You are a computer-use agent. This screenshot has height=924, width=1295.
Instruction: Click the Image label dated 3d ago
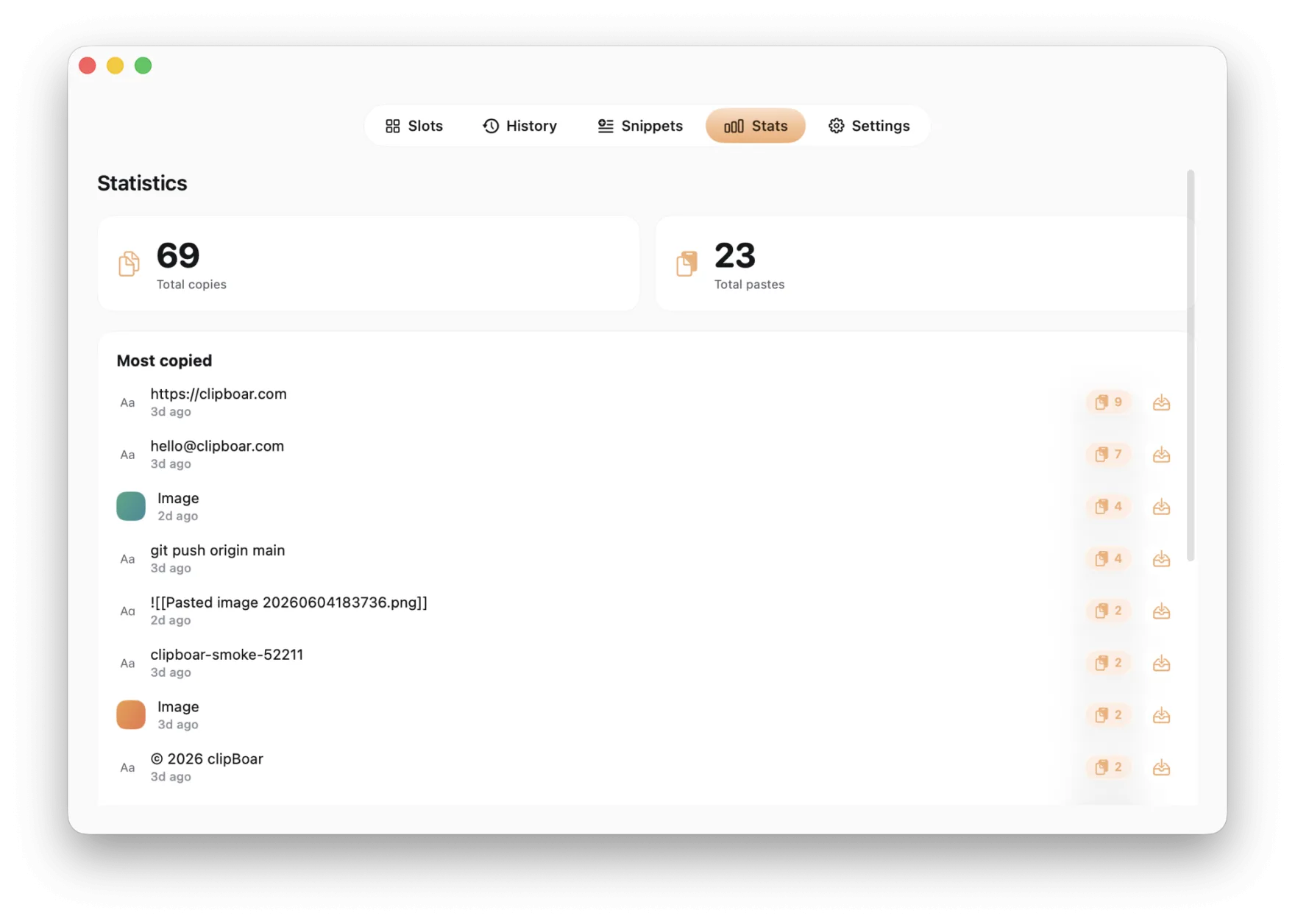point(178,706)
